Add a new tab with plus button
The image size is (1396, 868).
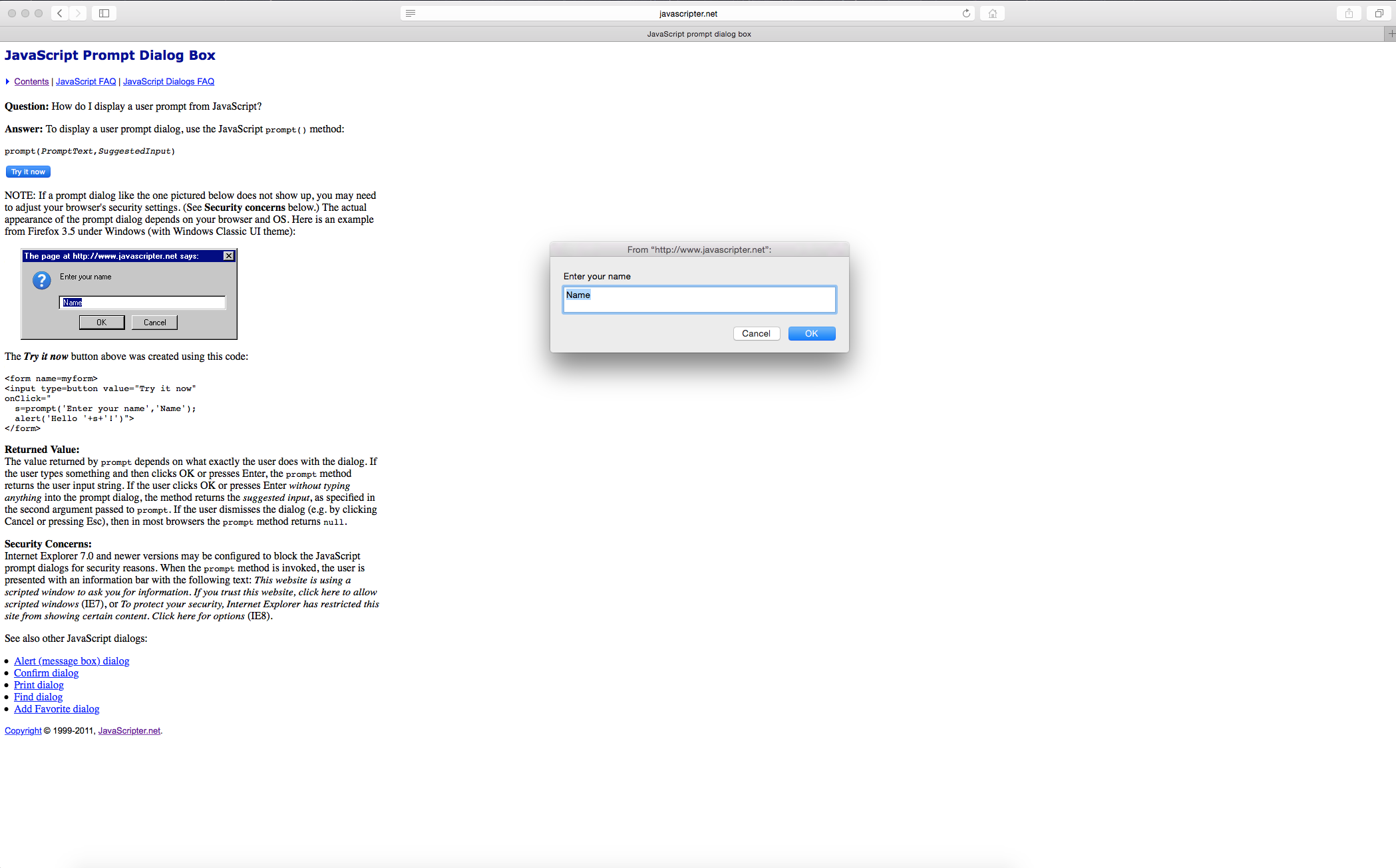(x=1391, y=34)
